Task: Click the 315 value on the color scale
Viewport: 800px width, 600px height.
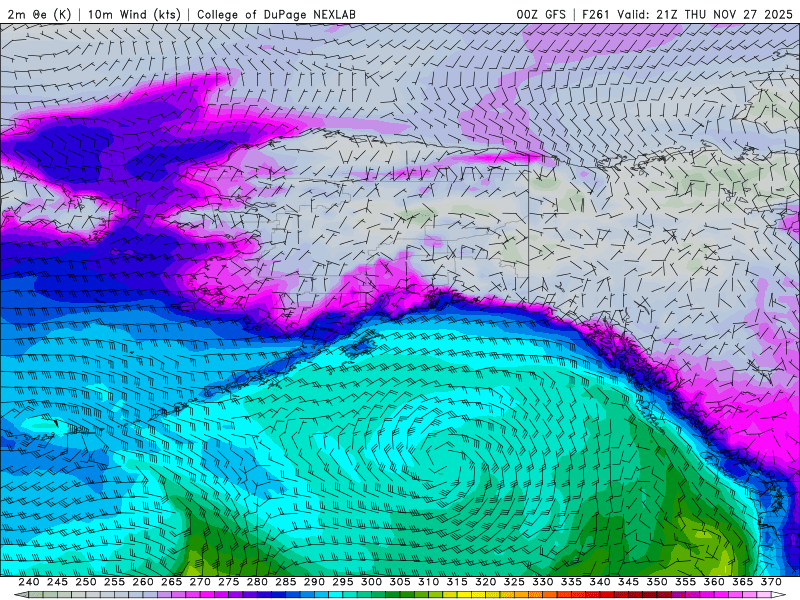Action: (457, 582)
